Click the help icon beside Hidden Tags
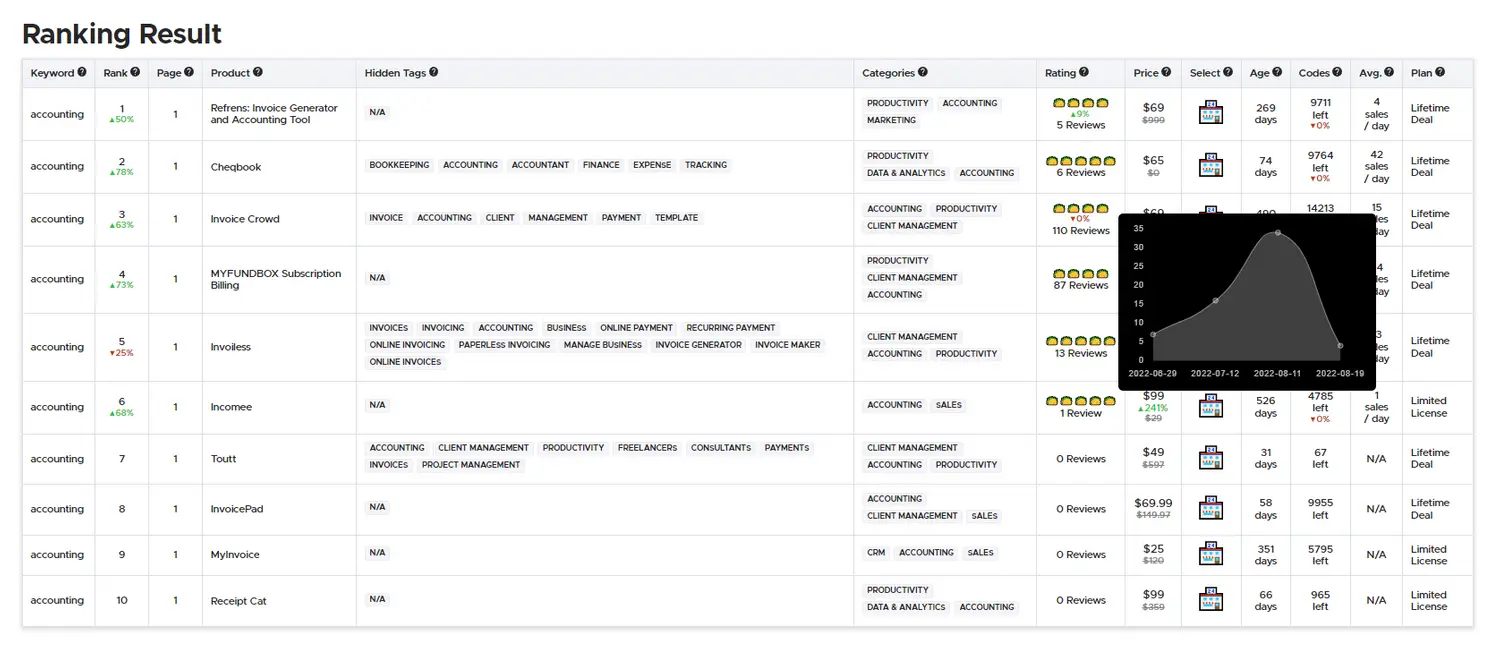 click(433, 73)
